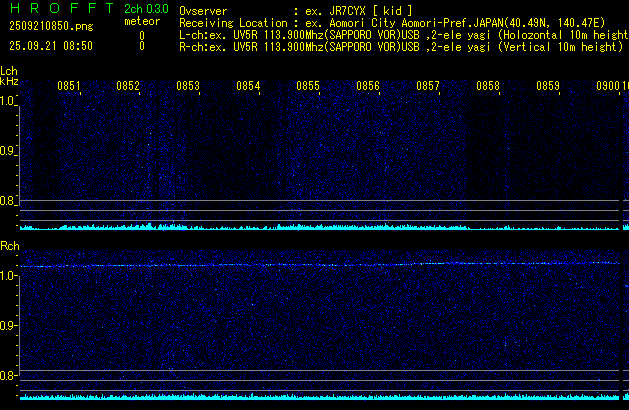Viewport: 629px width, 410px height.
Task: Click the 0851 time marker
Action: click(x=68, y=87)
